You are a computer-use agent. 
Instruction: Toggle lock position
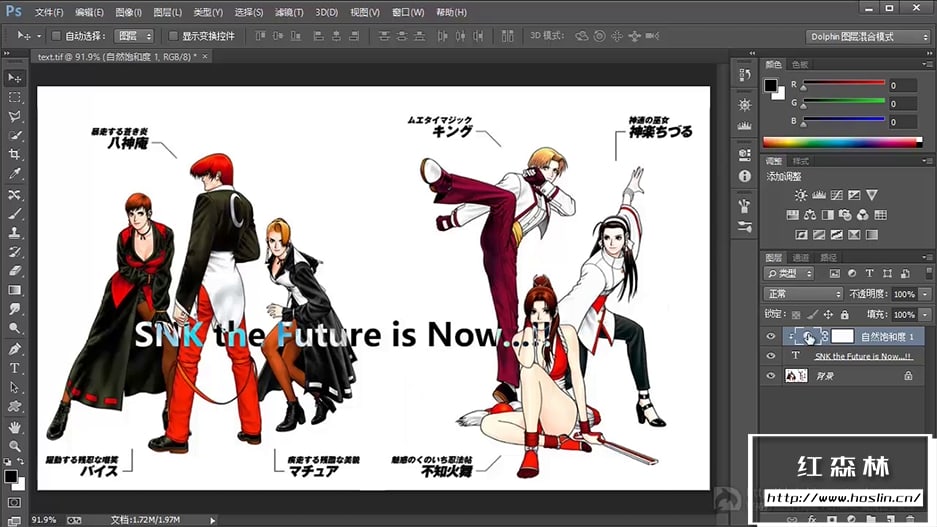(828, 314)
